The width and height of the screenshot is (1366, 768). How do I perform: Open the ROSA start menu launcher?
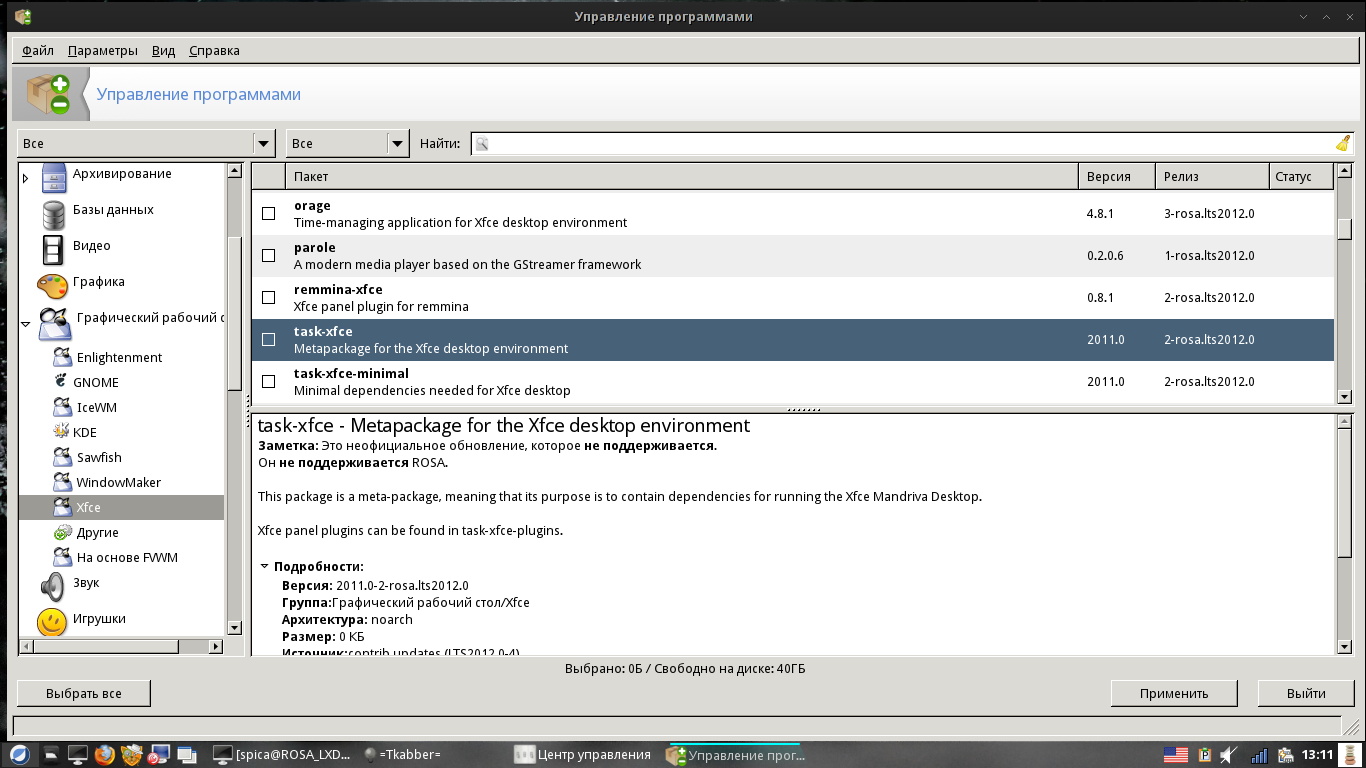19,754
